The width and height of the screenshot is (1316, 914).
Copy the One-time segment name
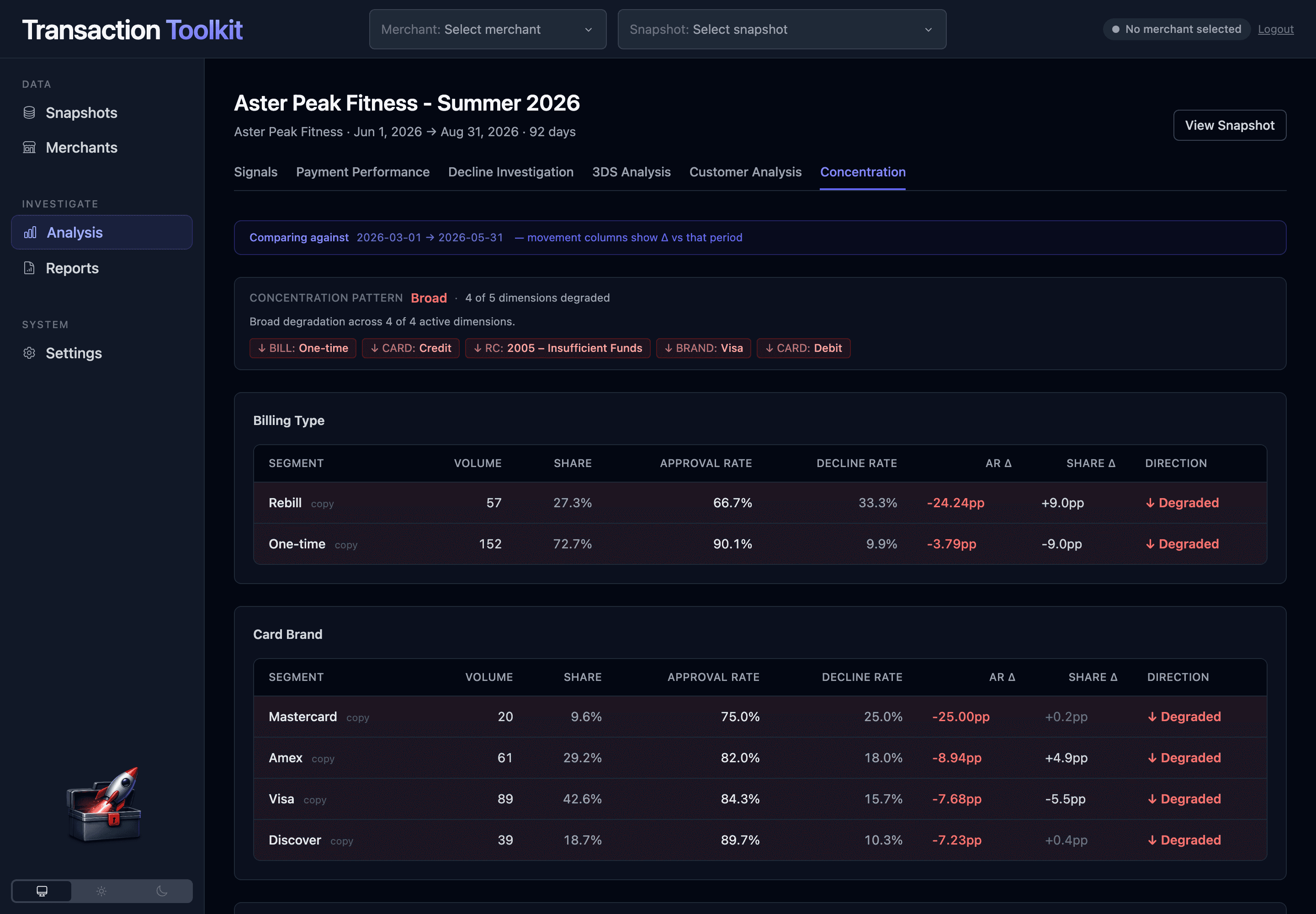[346, 545]
